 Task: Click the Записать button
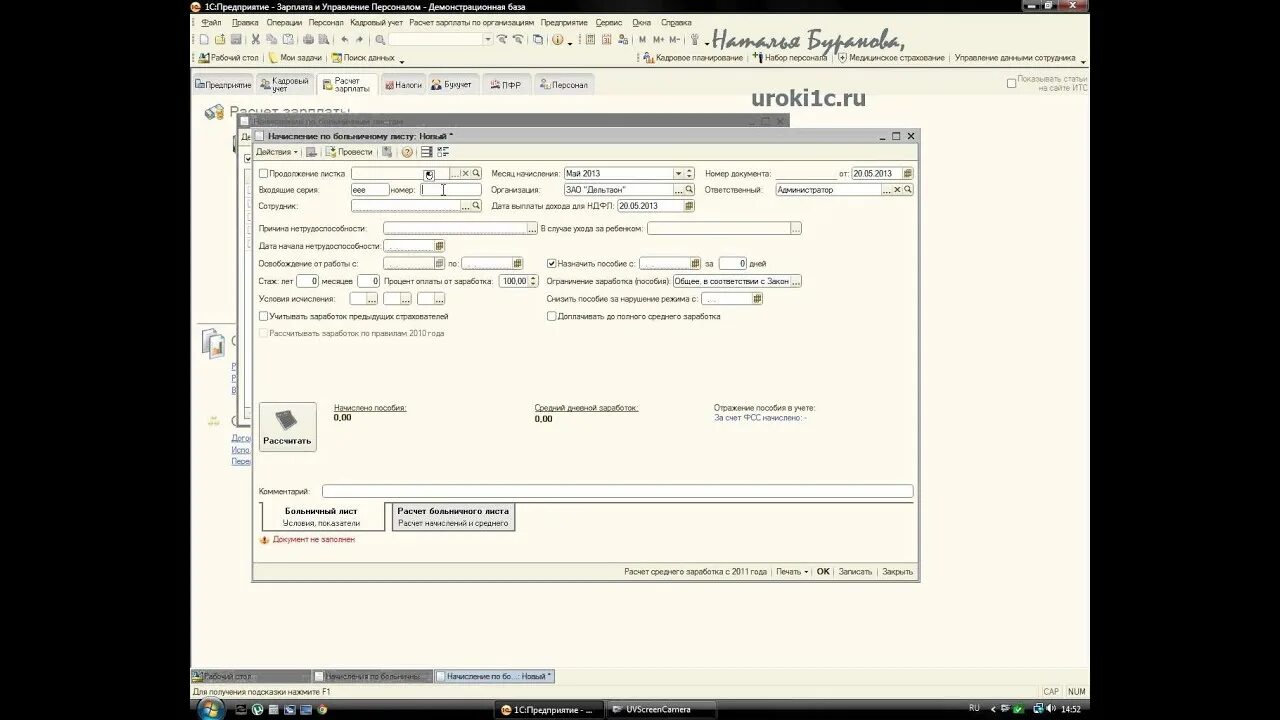point(855,572)
